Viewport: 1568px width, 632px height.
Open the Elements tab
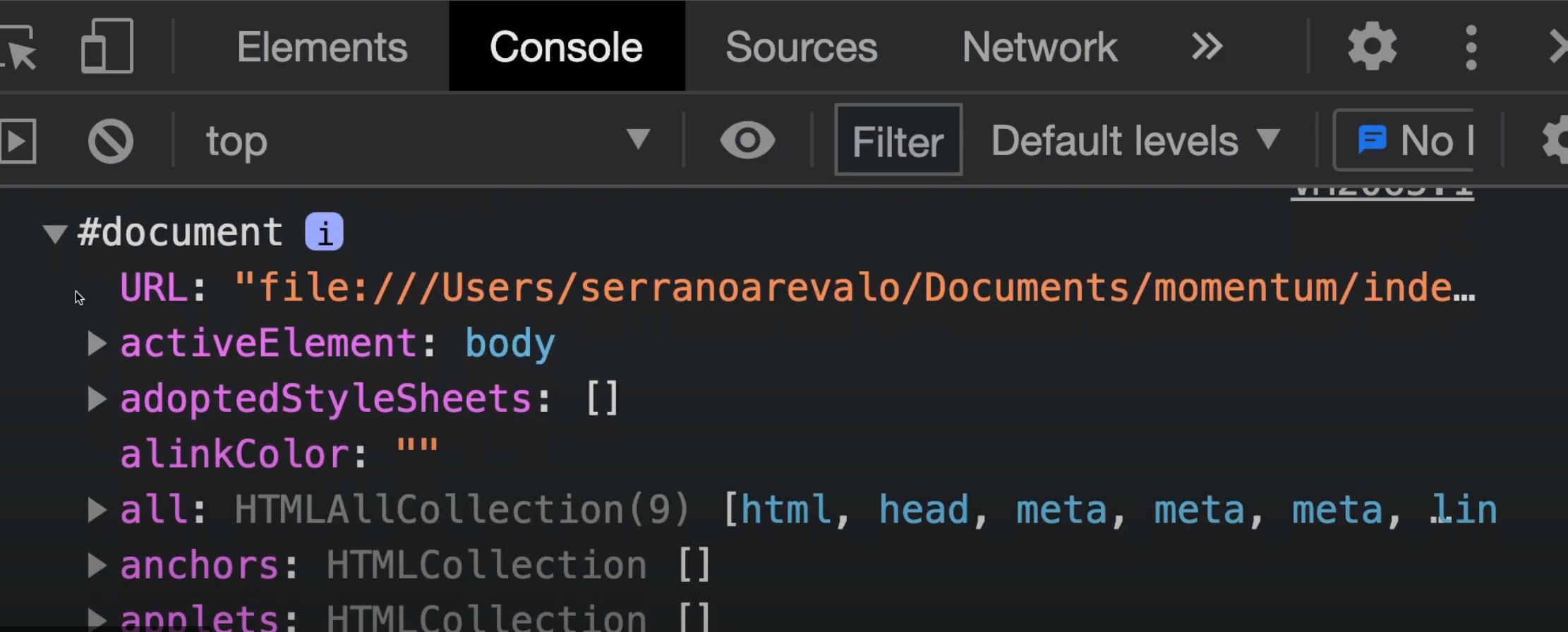[322, 47]
